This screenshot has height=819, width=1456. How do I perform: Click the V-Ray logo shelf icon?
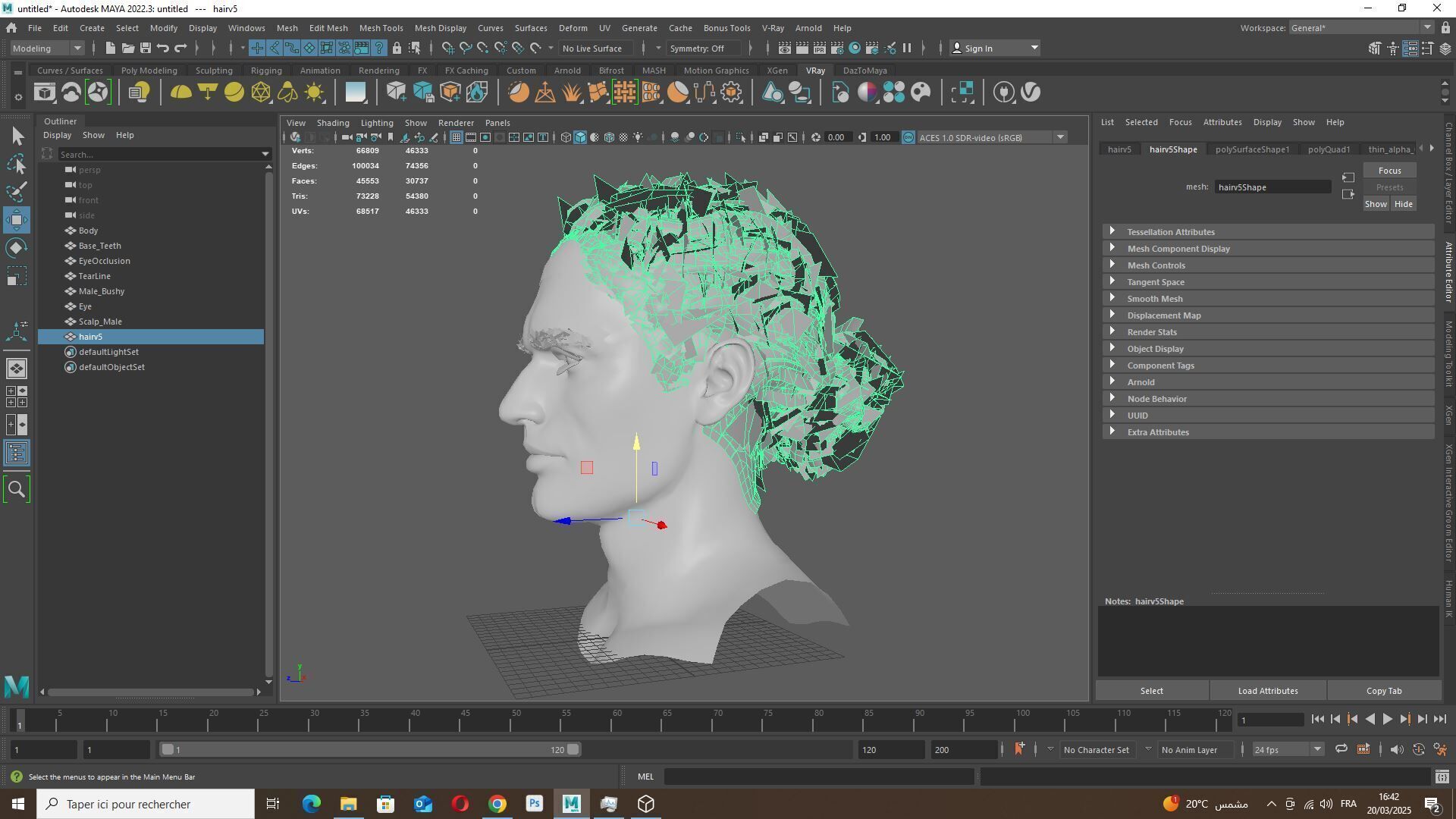pos(1031,93)
